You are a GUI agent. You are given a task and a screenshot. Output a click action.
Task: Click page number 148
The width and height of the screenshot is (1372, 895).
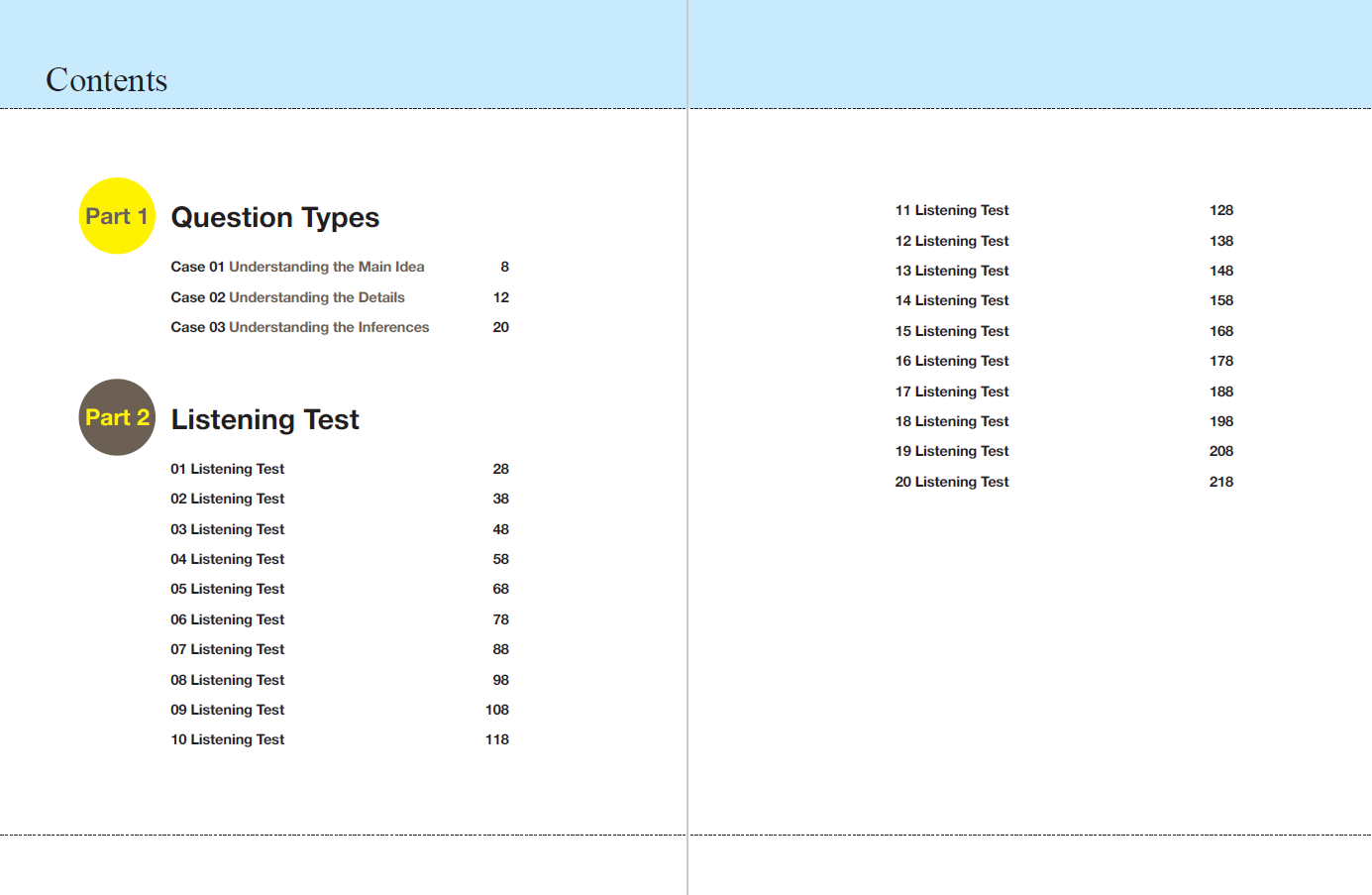[x=1221, y=271]
